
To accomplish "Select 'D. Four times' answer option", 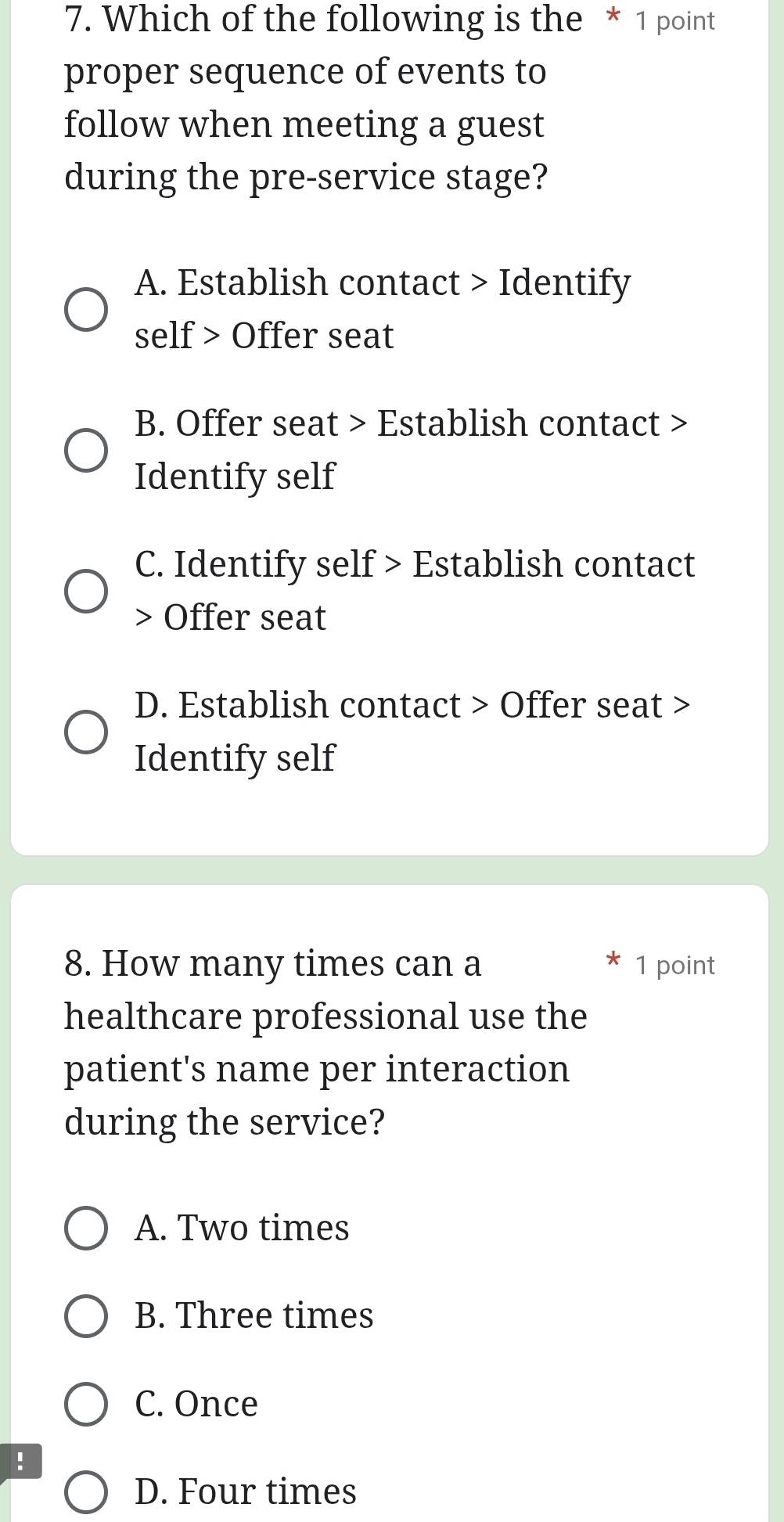I will tap(88, 1490).
